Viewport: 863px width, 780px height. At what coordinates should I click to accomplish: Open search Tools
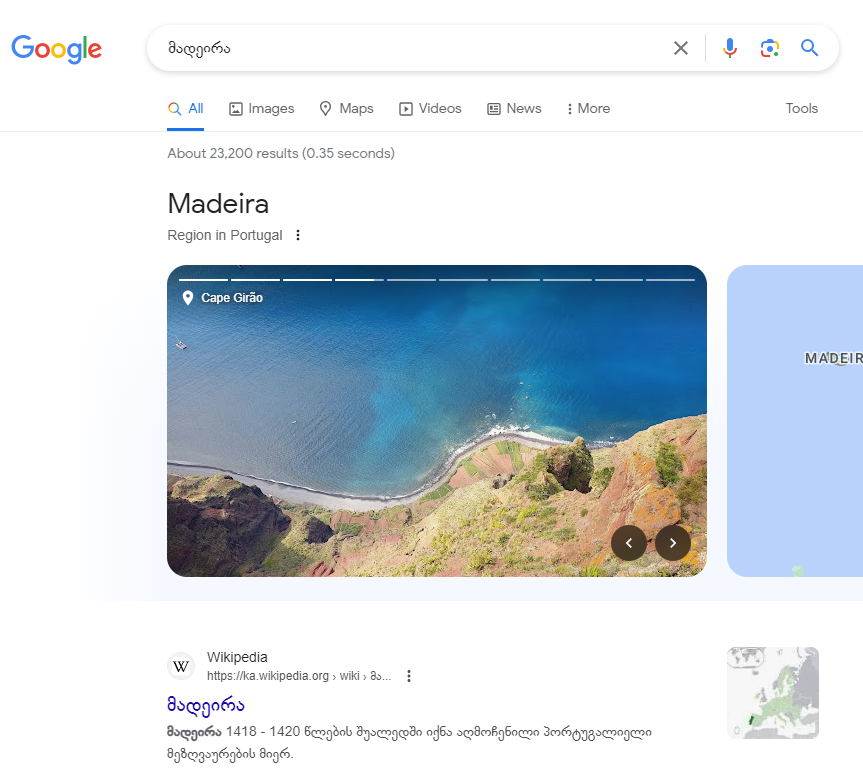(801, 108)
